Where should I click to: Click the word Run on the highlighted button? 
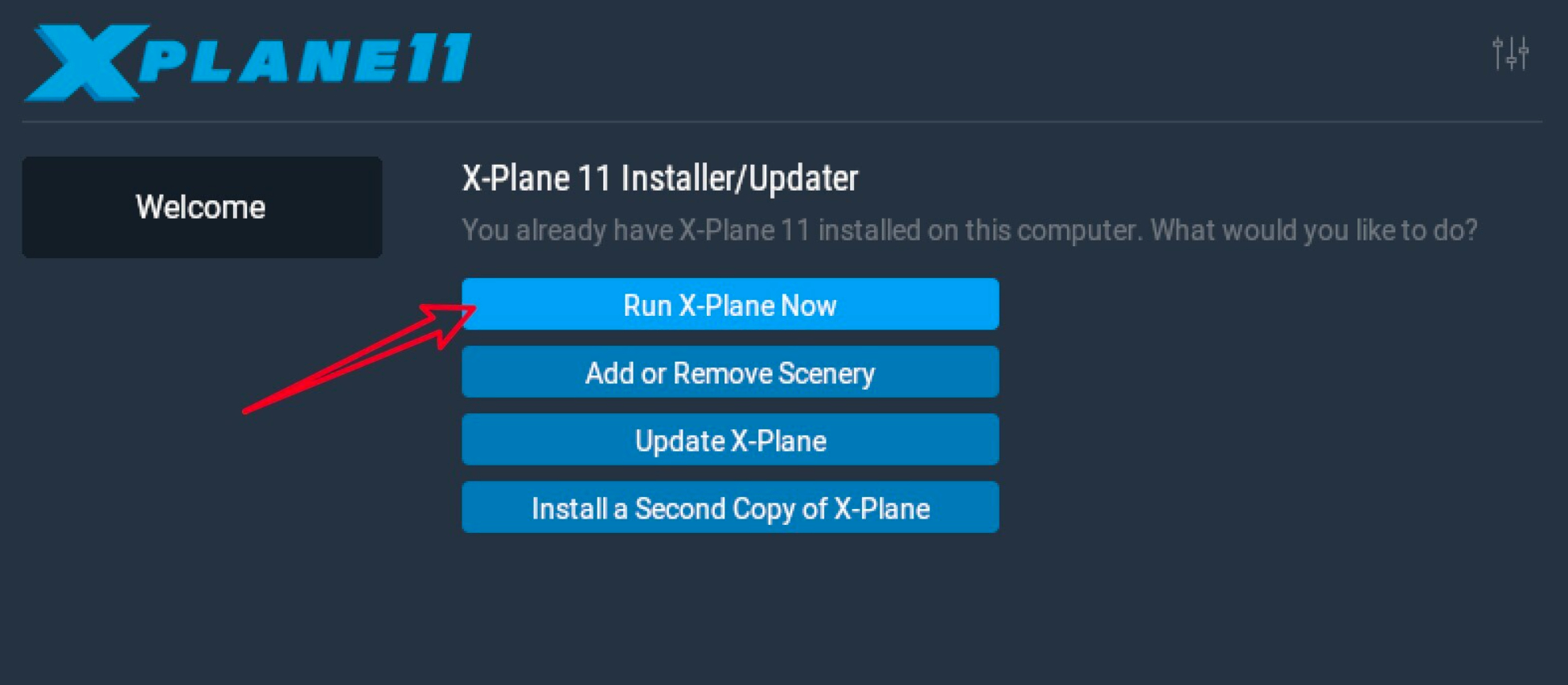[647, 306]
